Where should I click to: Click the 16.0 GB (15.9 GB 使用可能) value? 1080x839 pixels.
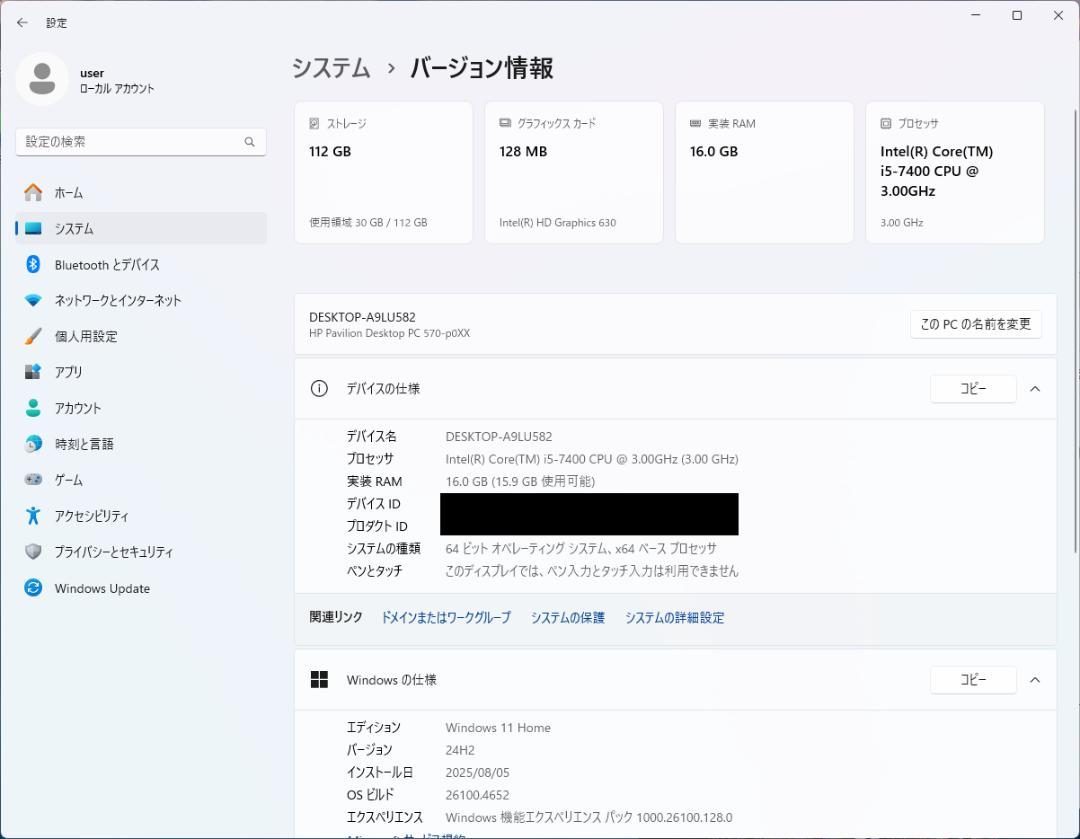pyautogui.click(x=520, y=481)
